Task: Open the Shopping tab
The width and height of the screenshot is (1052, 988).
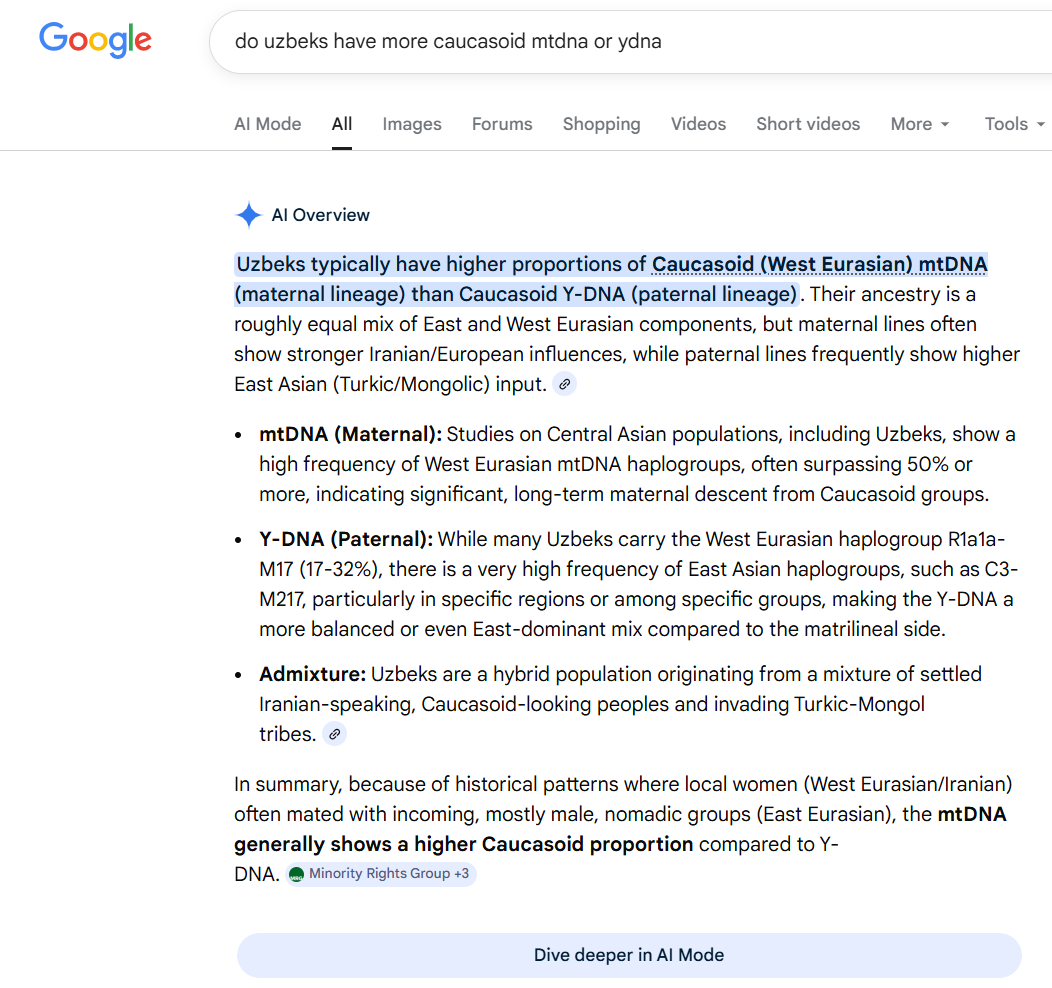Action: click(x=602, y=124)
